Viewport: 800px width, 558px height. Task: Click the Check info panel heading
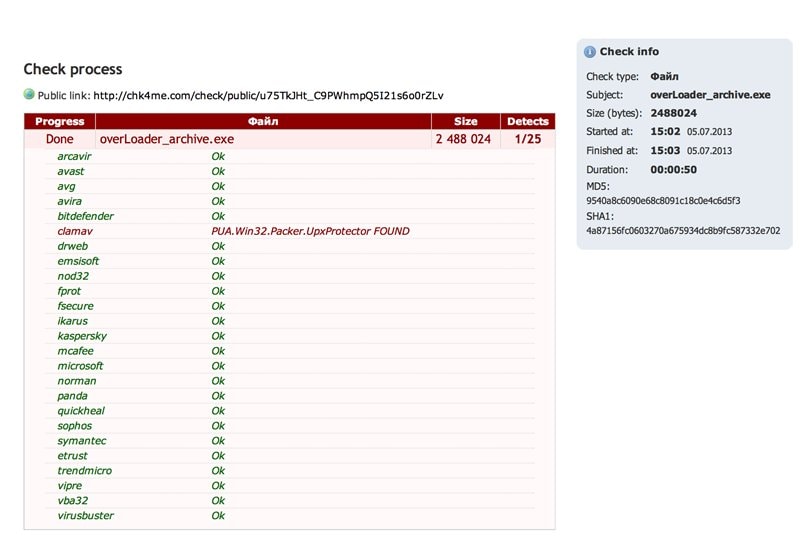(x=629, y=52)
